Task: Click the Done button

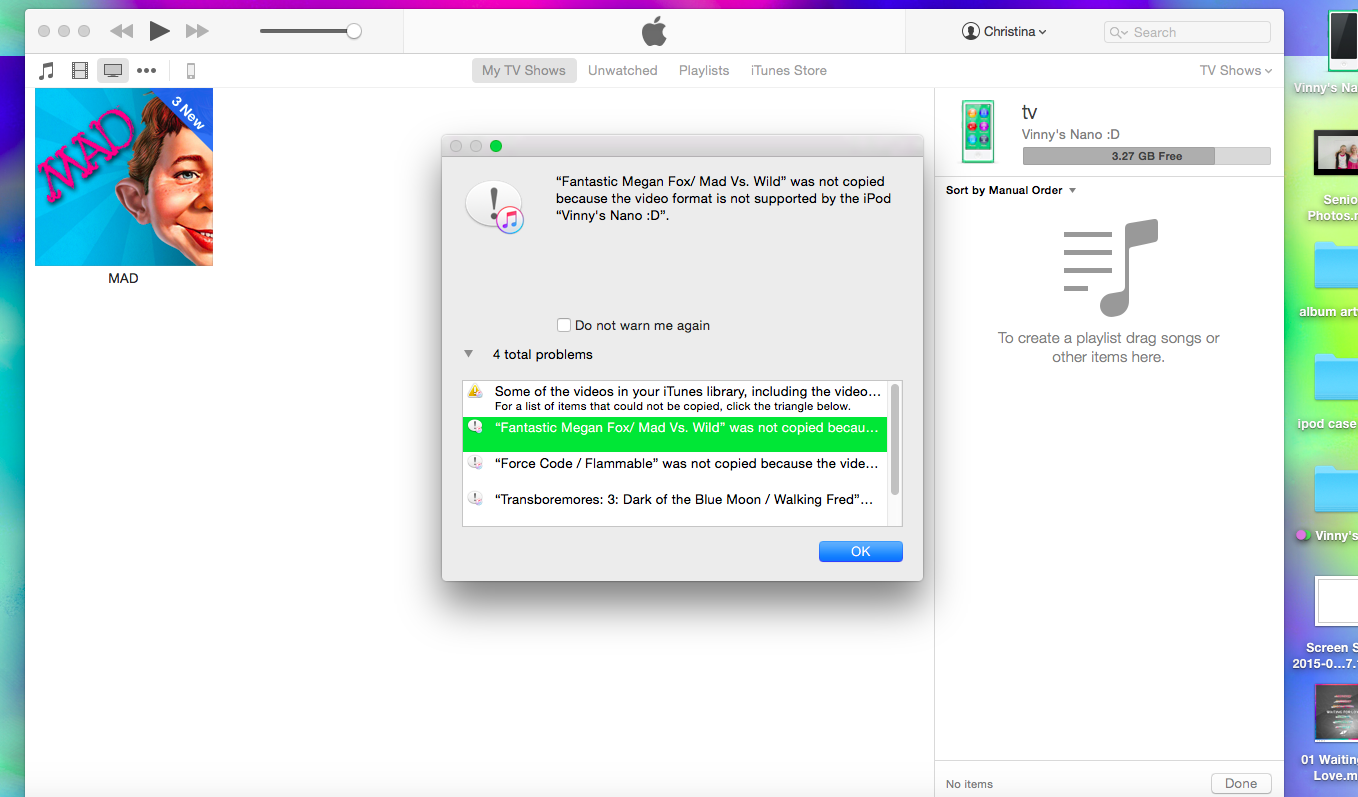Action: pyautogui.click(x=1241, y=783)
